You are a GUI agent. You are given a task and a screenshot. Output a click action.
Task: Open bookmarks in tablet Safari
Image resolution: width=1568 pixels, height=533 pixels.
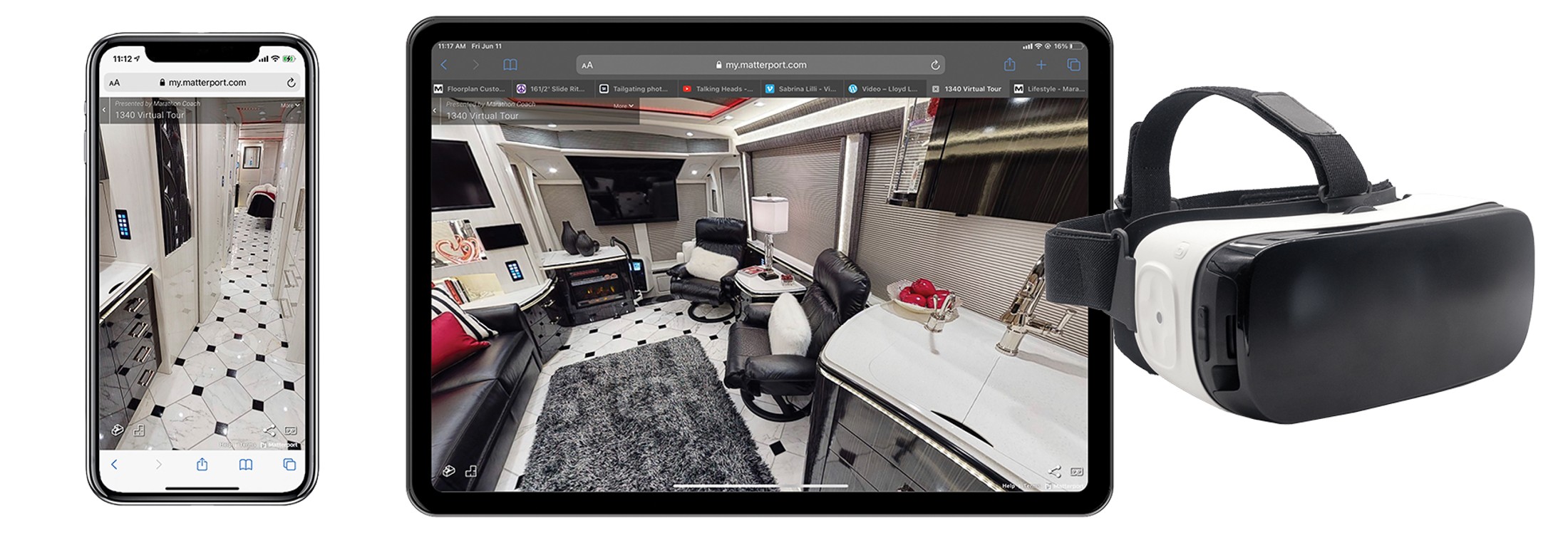tap(510, 65)
